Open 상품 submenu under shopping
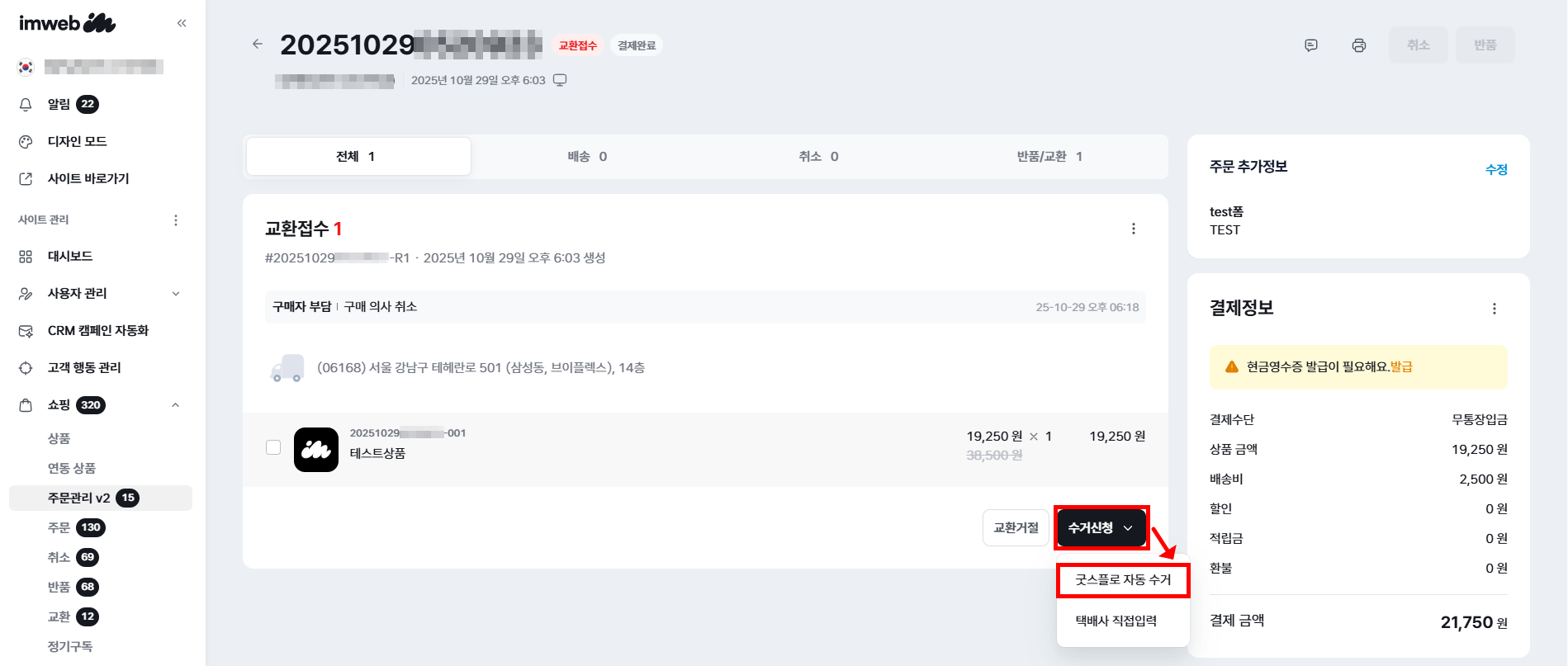This screenshot has width=1568, height=666. pyautogui.click(x=59, y=438)
